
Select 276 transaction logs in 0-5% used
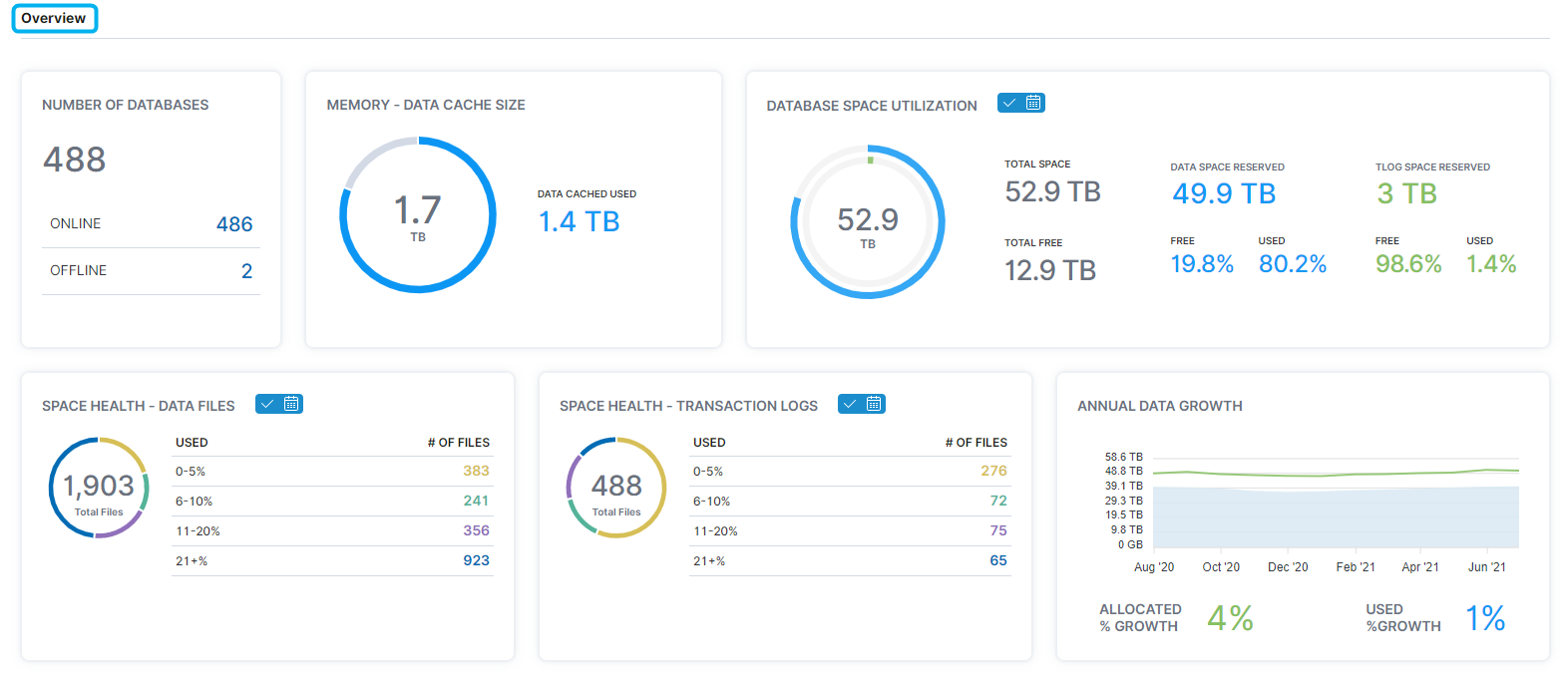(993, 471)
